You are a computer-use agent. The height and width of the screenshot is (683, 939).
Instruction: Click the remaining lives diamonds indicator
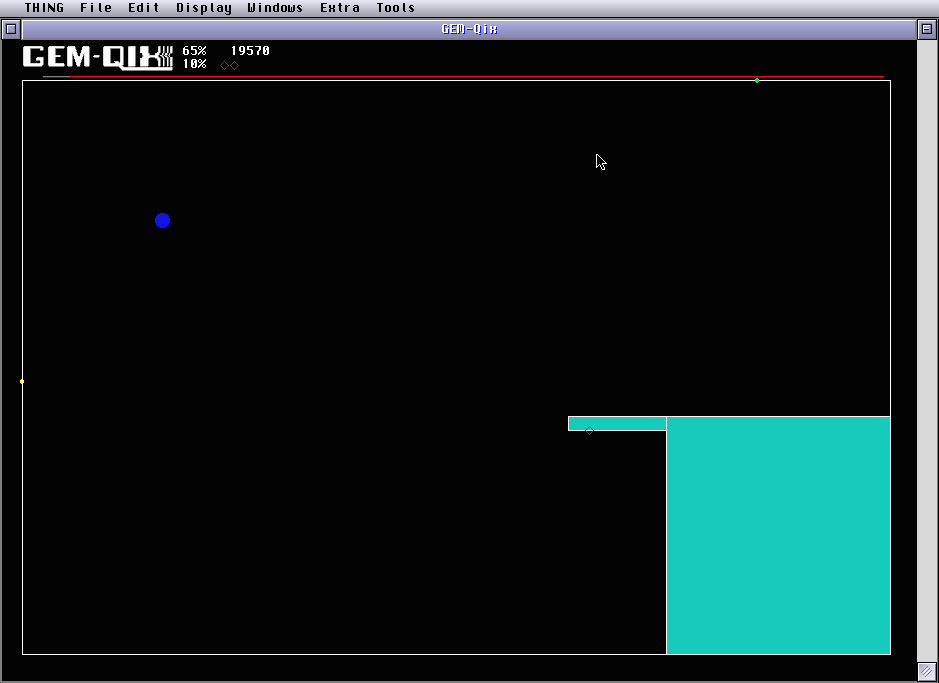[229, 65]
